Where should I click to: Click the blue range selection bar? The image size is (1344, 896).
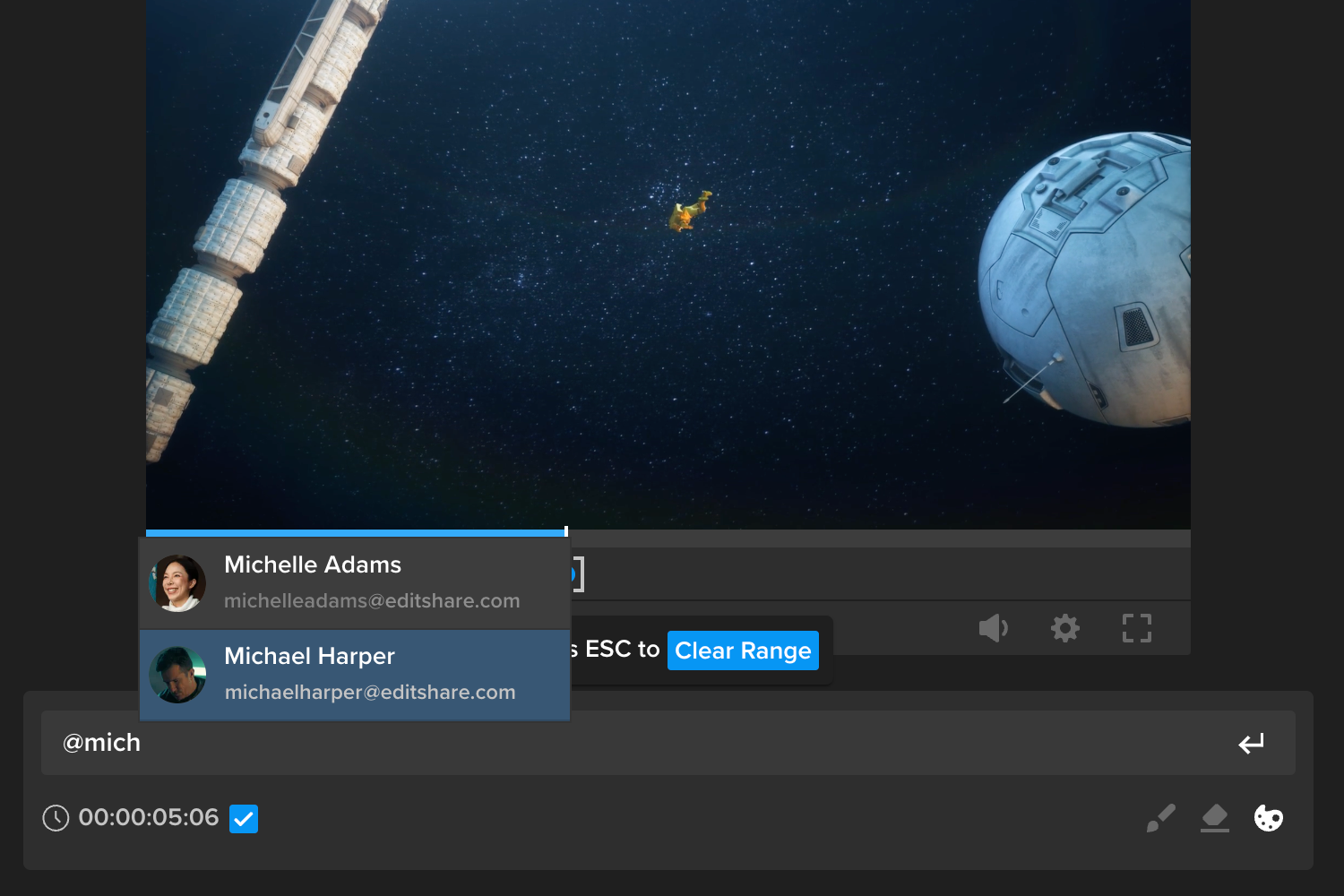point(354,531)
